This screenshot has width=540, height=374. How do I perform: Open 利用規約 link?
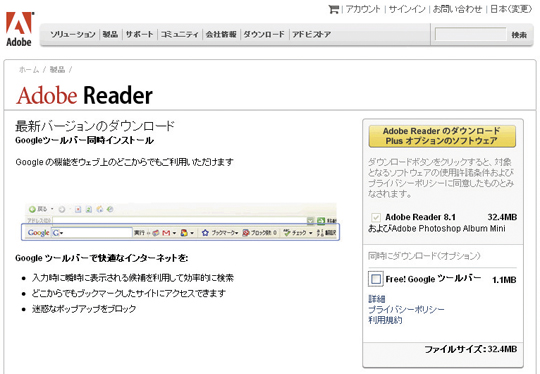(385, 320)
